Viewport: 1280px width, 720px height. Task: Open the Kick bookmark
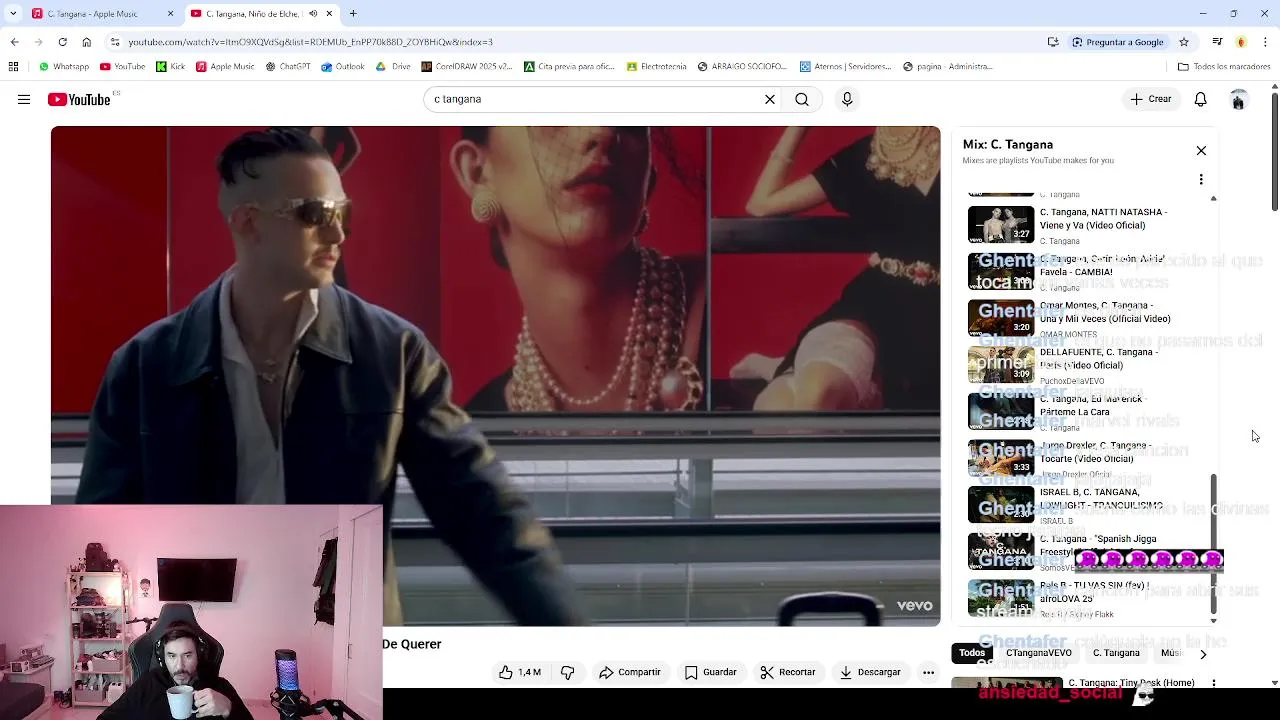coord(171,67)
